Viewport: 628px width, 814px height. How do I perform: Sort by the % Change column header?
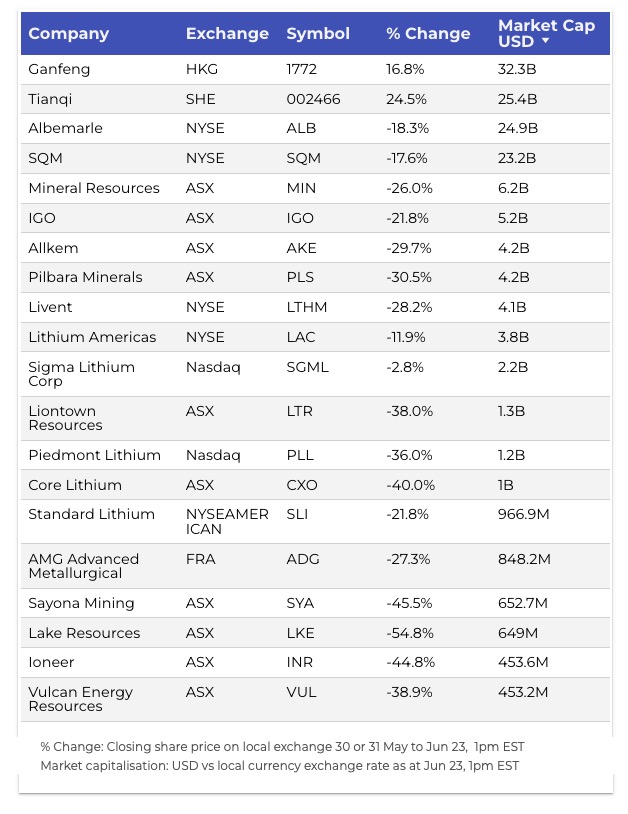click(428, 34)
